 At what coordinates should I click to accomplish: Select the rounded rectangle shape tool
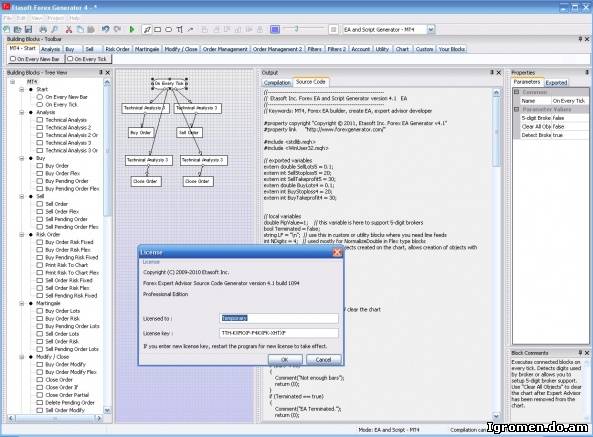point(169,29)
